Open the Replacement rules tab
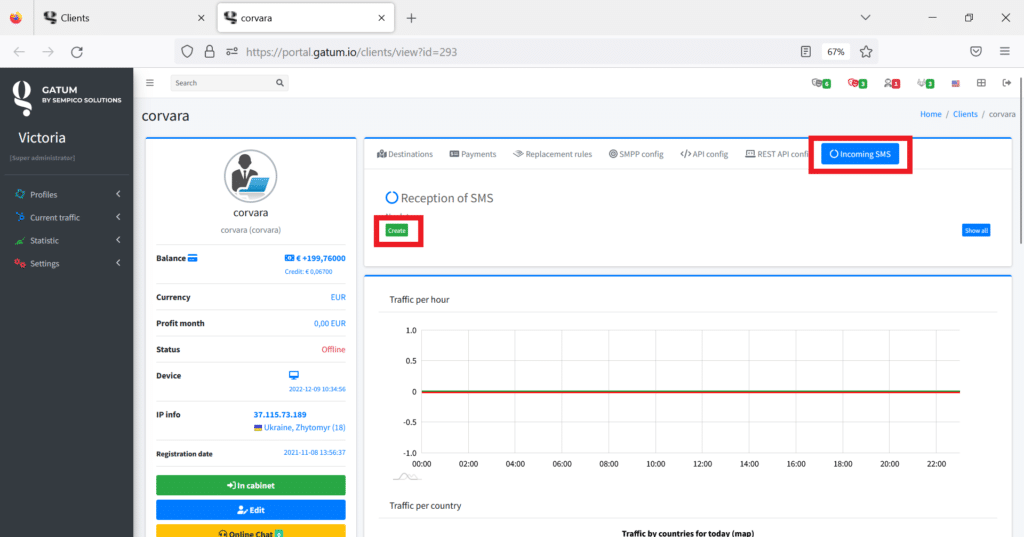 (x=552, y=154)
